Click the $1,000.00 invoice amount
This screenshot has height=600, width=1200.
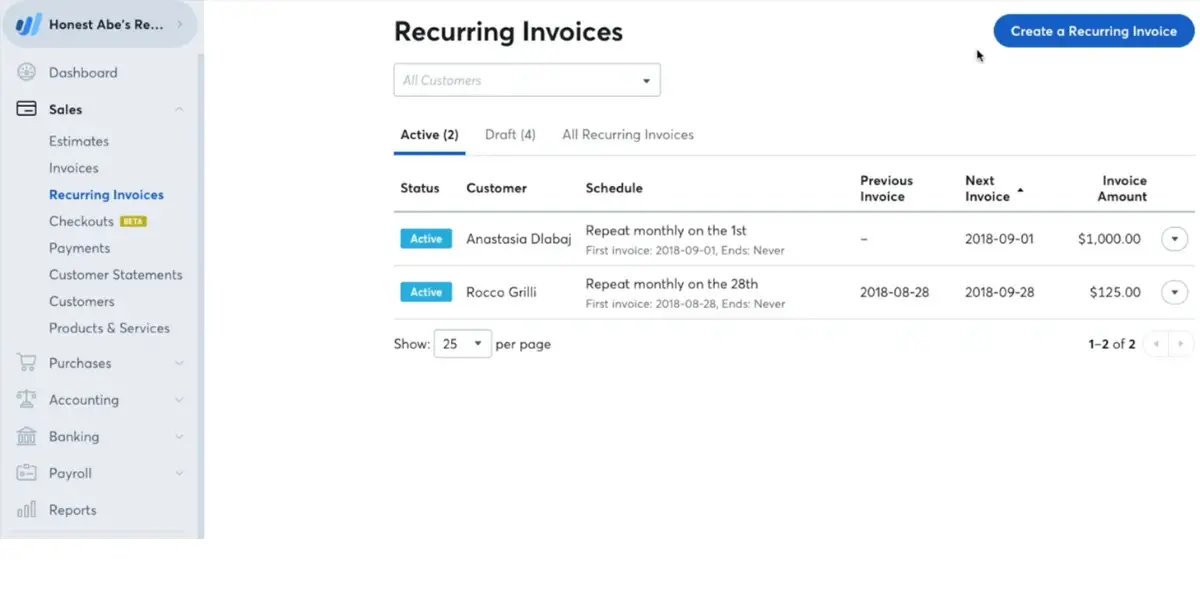click(1109, 239)
